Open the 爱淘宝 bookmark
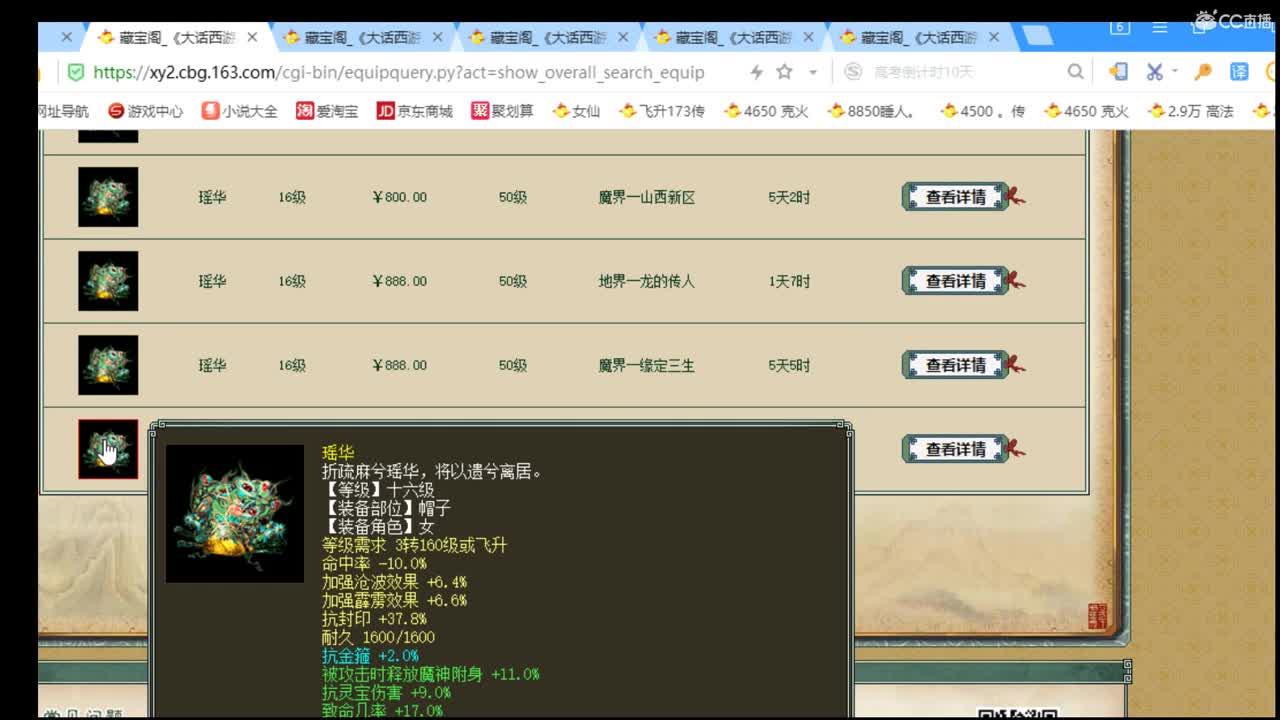Viewport: 1280px width, 720px height. [x=327, y=111]
